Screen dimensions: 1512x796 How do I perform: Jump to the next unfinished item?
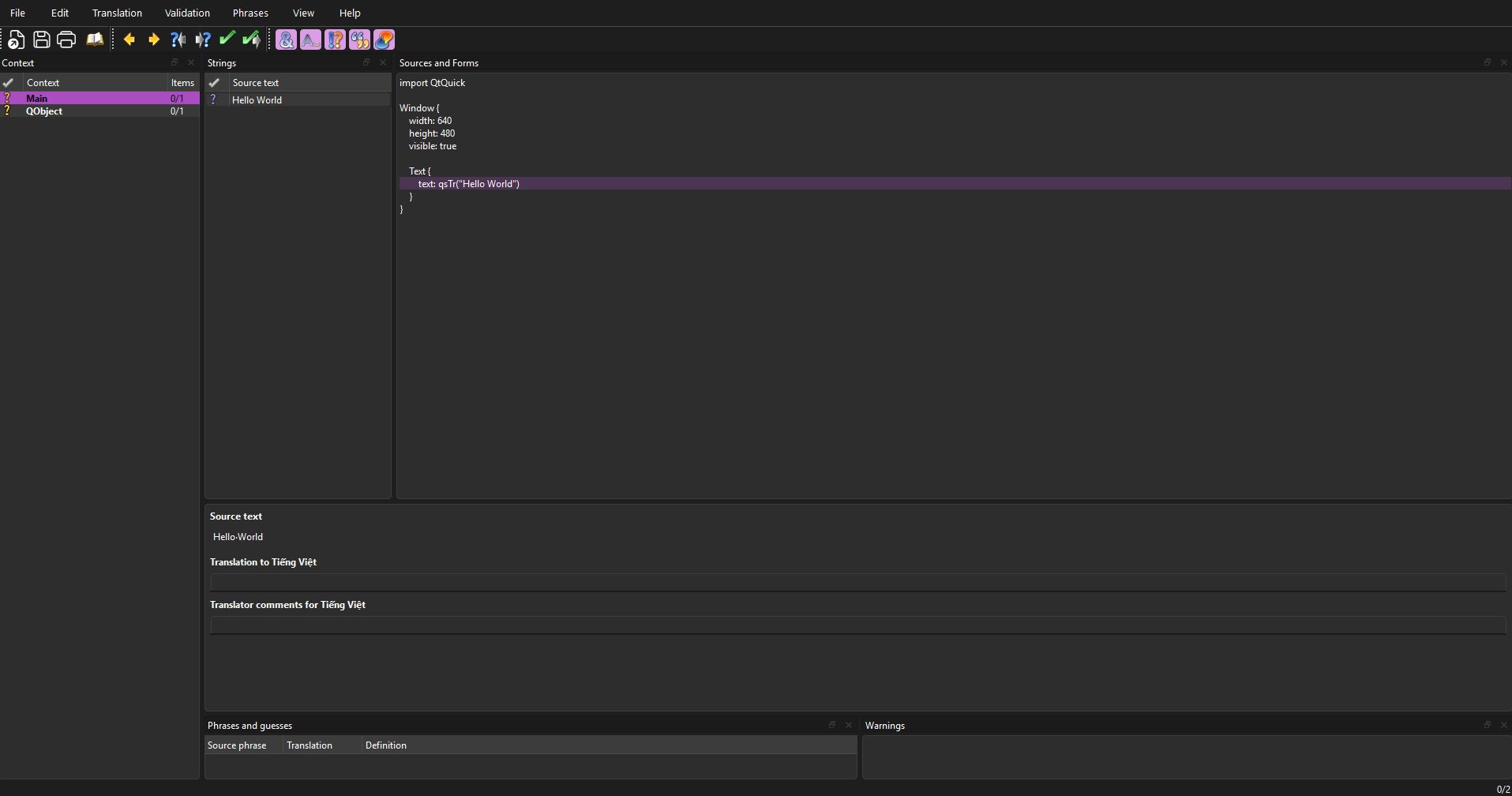click(x=203, y=39)
